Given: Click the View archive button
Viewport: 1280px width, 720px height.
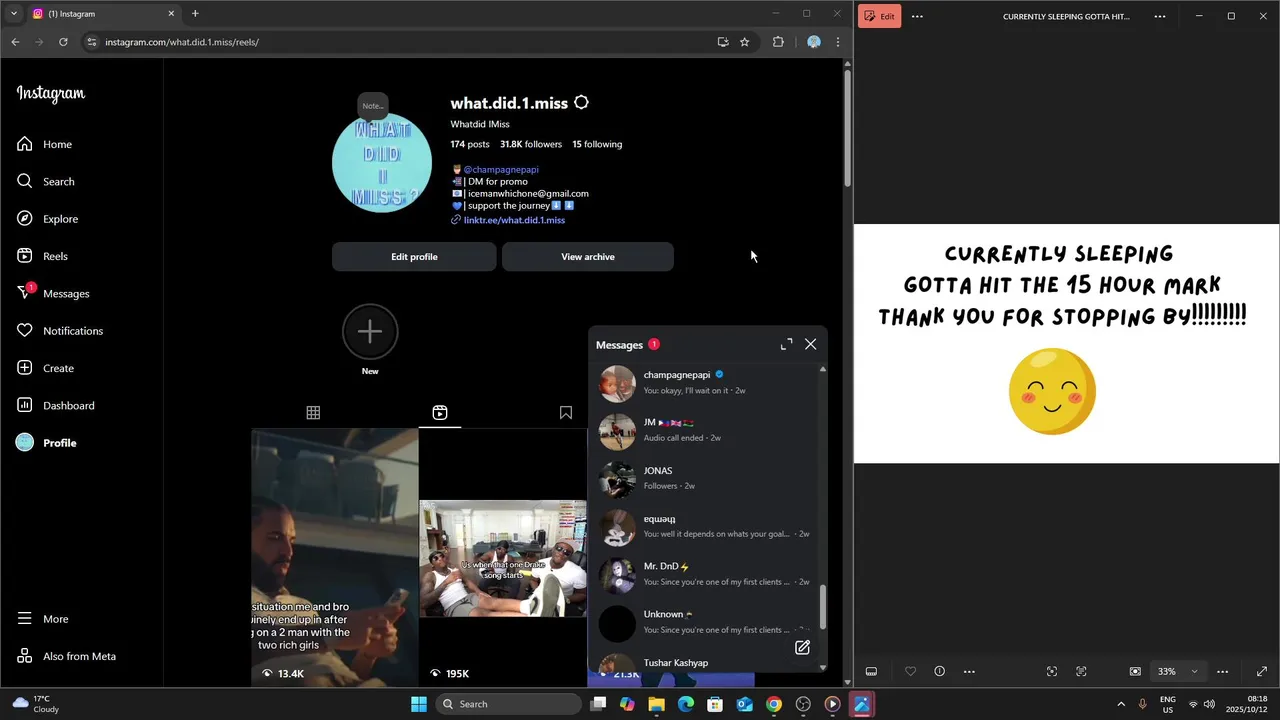Looking at the screenshot, I should click(x=588, y=257).
